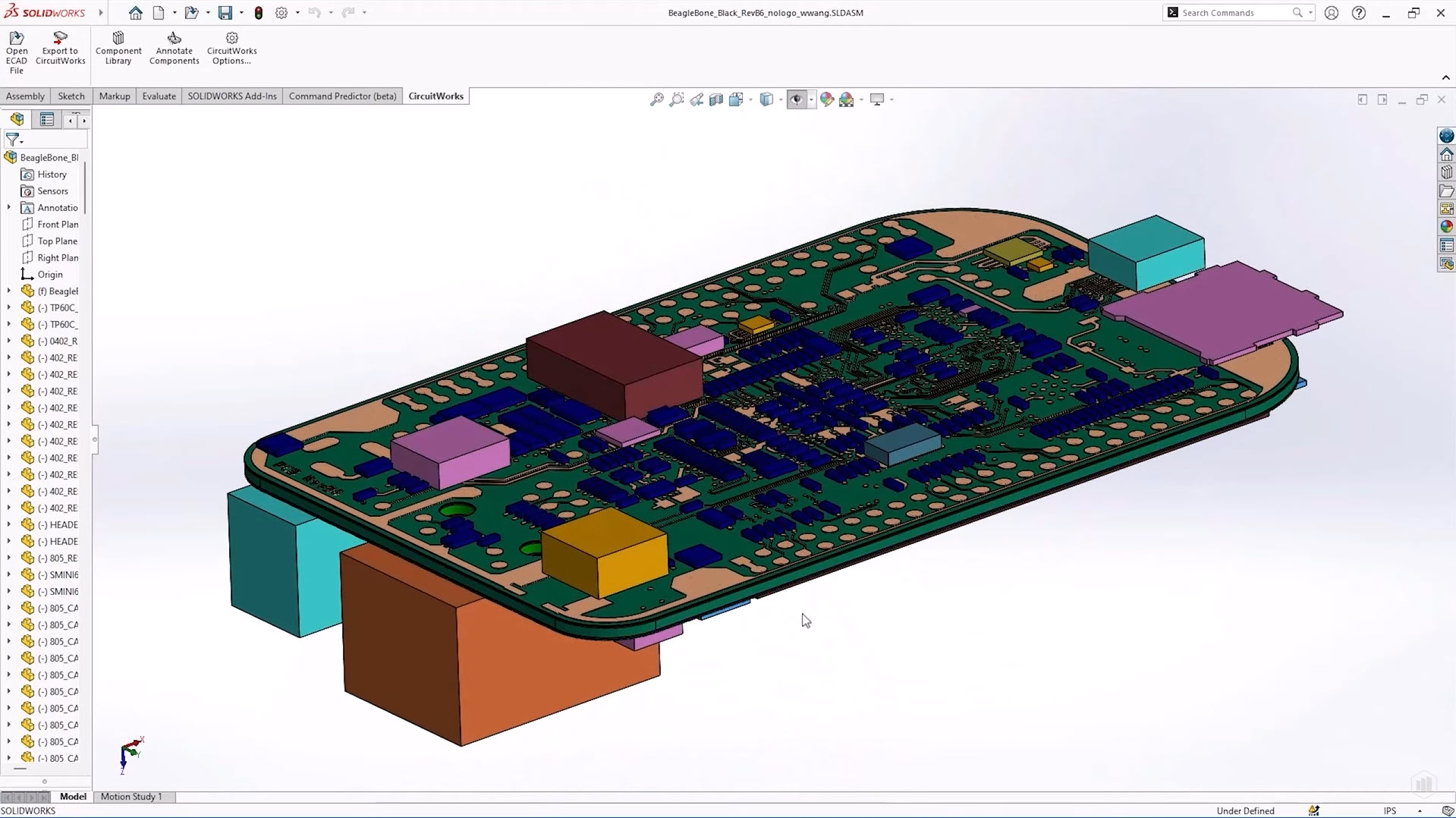Open the Save button dropdown arrow
The height and width of the screenshot is (818, 1456).
tap(241, 13)
